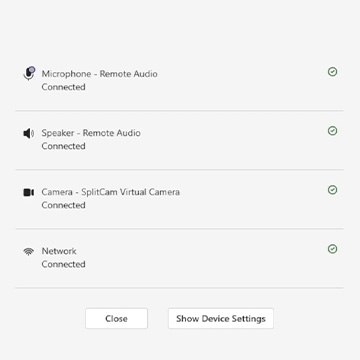Select the Camera - SplitCam Virtual Camera label

[x=111, y=192]
